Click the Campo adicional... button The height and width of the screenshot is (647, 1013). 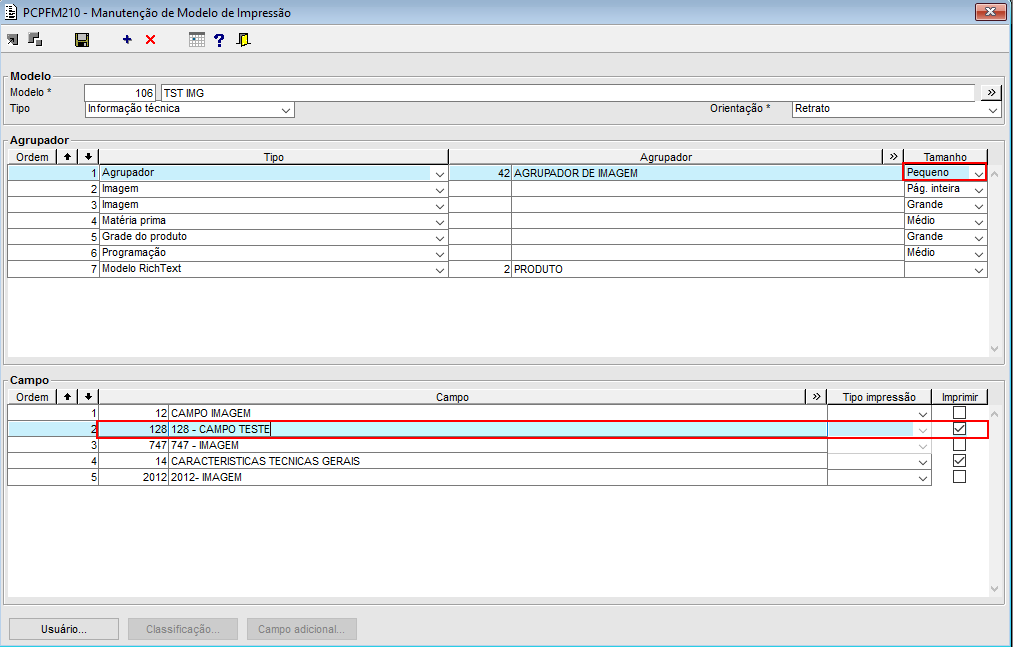tap(302, 629)
